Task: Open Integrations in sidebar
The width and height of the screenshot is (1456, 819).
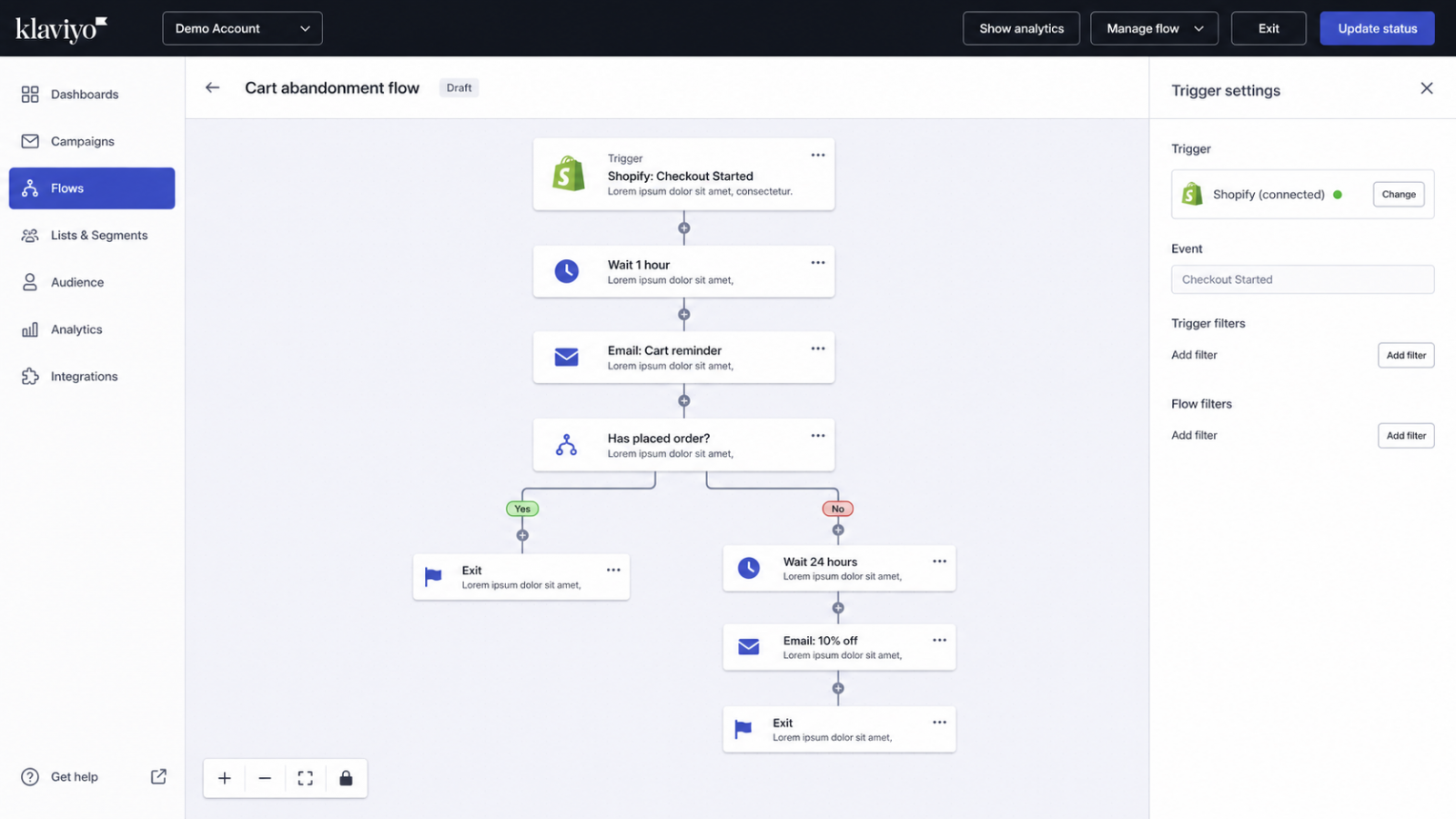Action: pyautogui.click(x=92, y=376)
